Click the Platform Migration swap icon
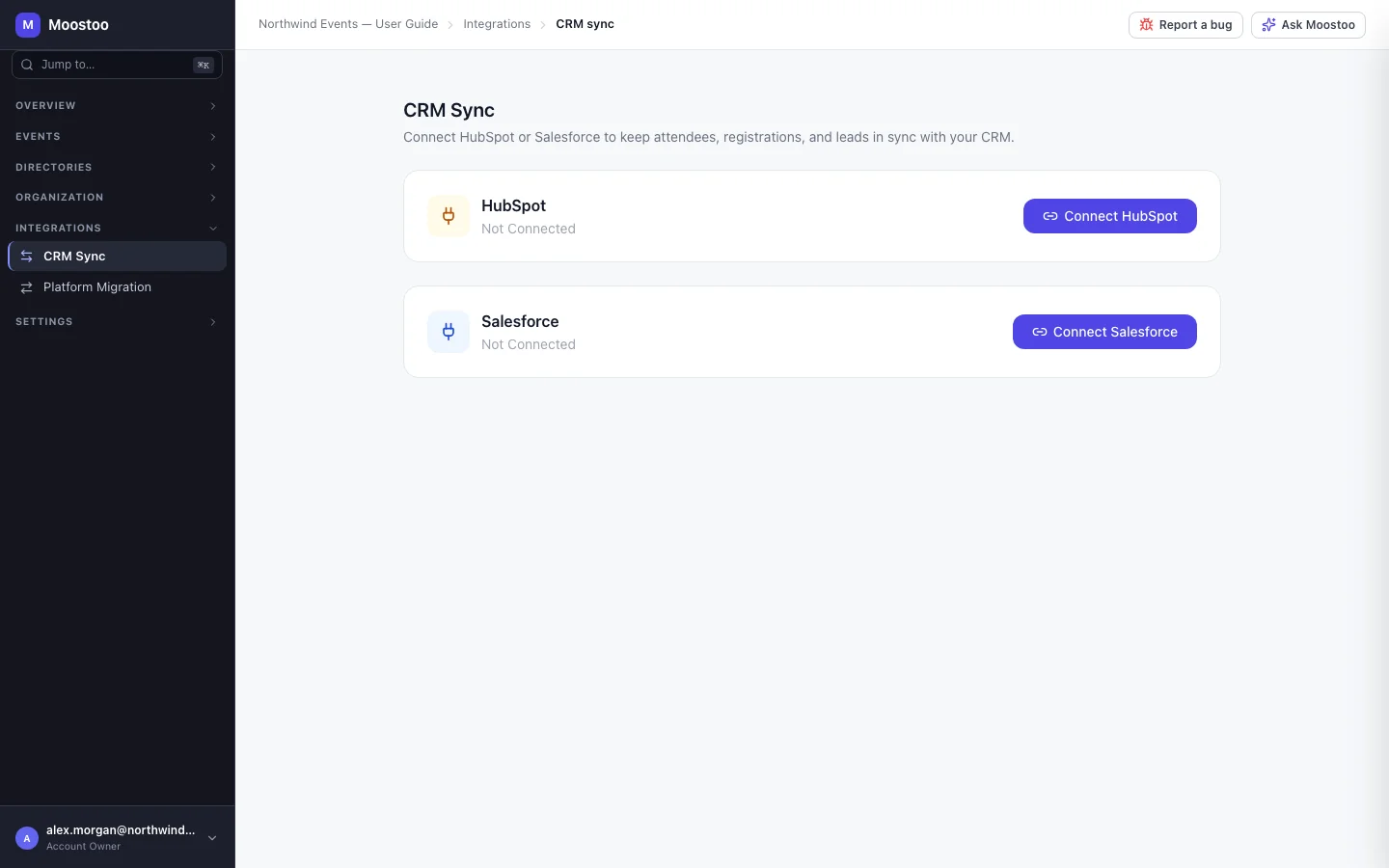1389x868 pixels. [x=27, y=287]
